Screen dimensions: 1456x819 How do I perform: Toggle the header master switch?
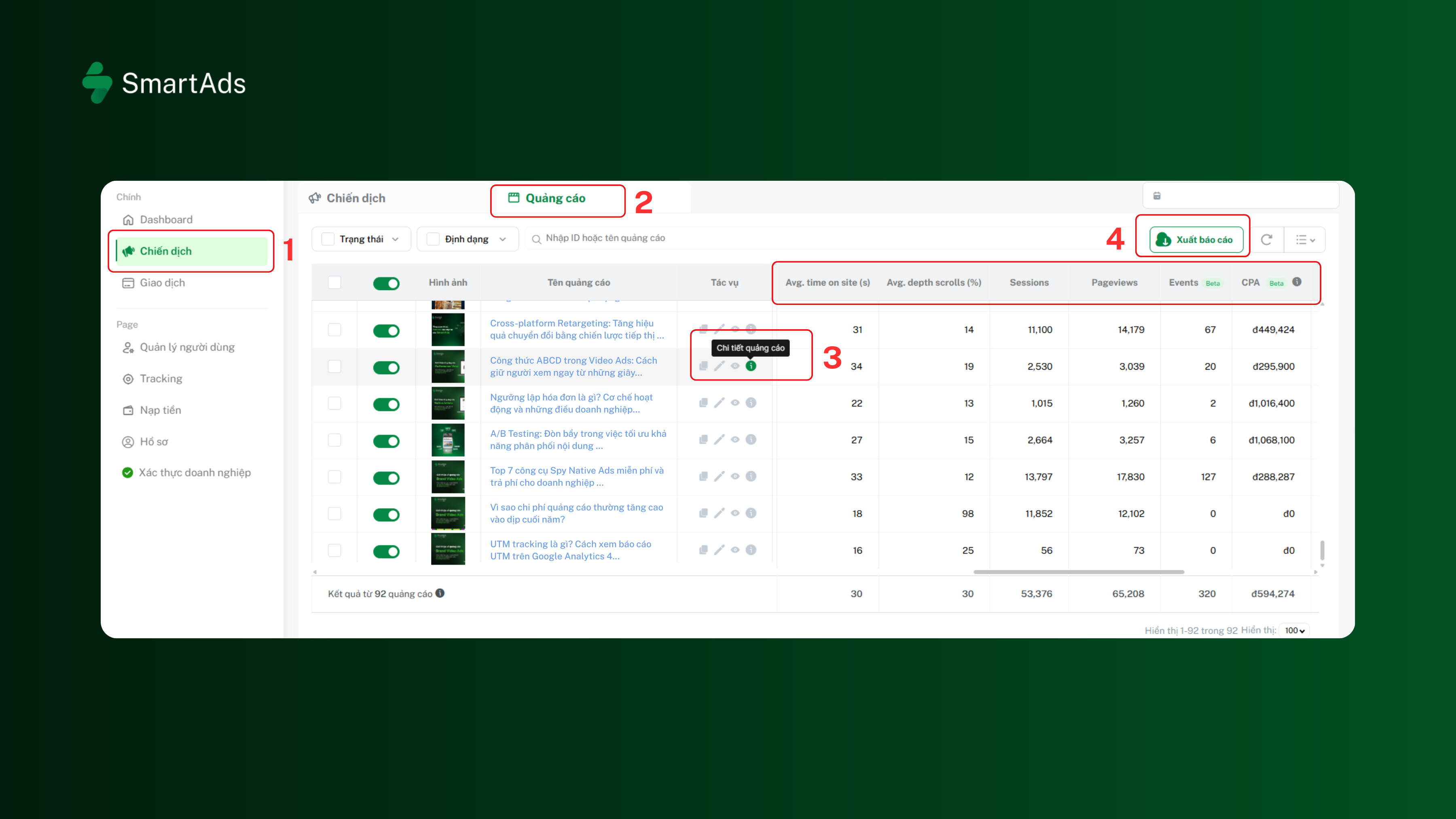coord(386,283)
